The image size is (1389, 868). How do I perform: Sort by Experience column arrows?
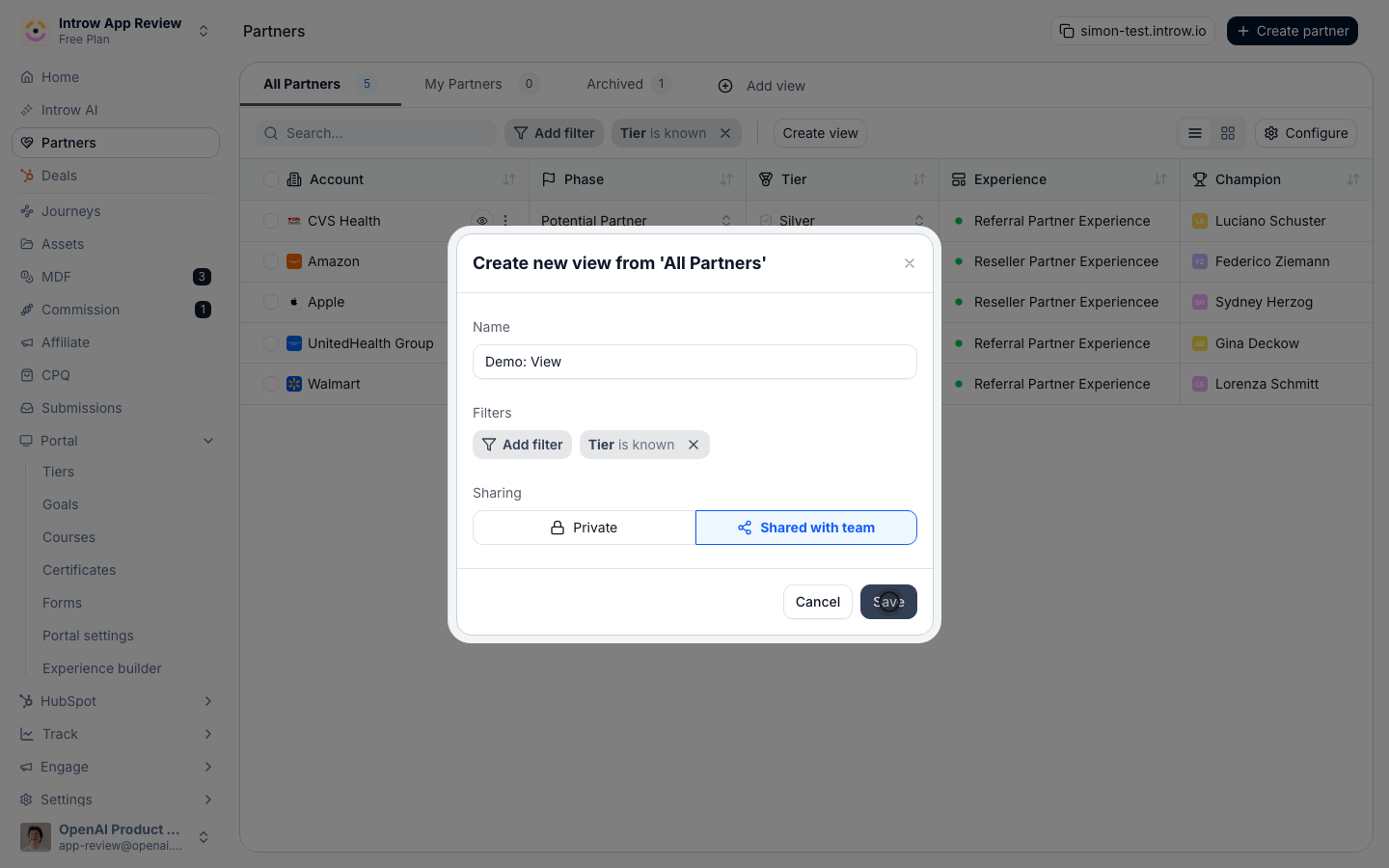tap(1160, 179)
